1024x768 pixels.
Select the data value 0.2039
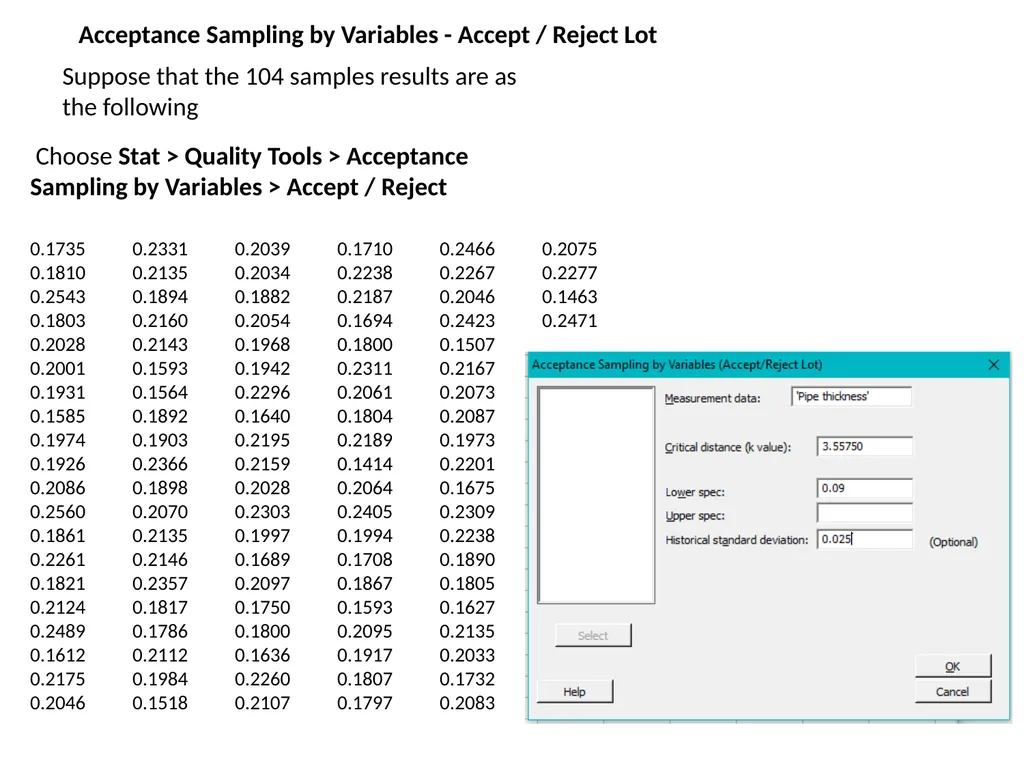tap(263, 249)
